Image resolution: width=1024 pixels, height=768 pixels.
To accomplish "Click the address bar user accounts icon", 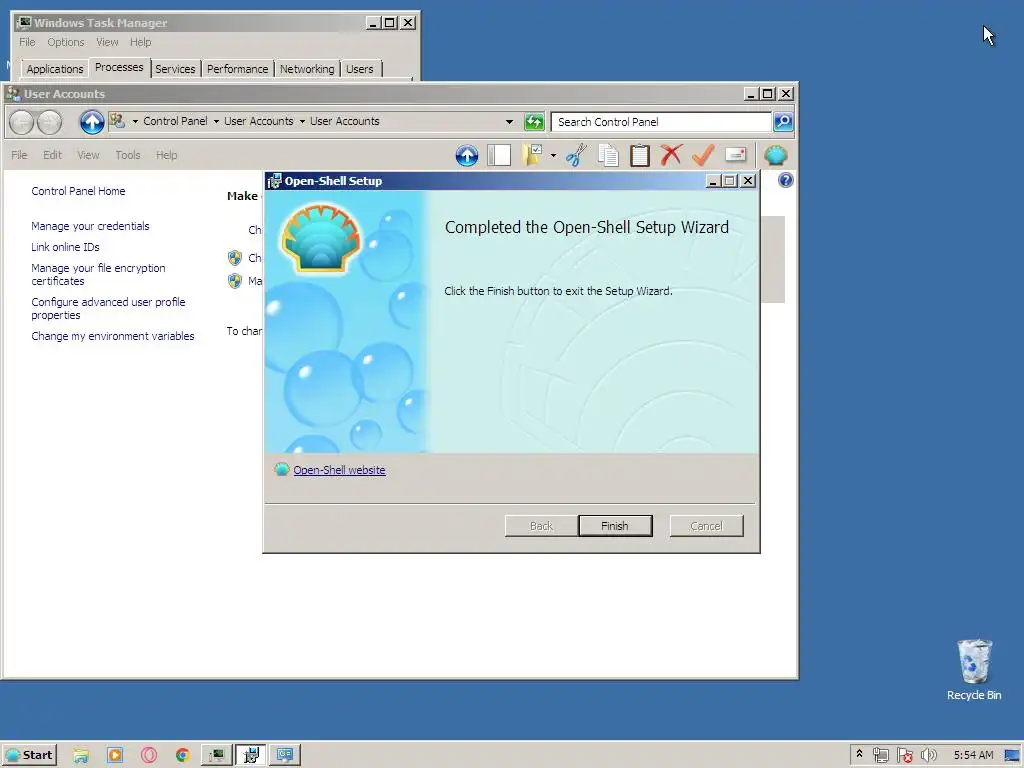I will coord(118,121).
